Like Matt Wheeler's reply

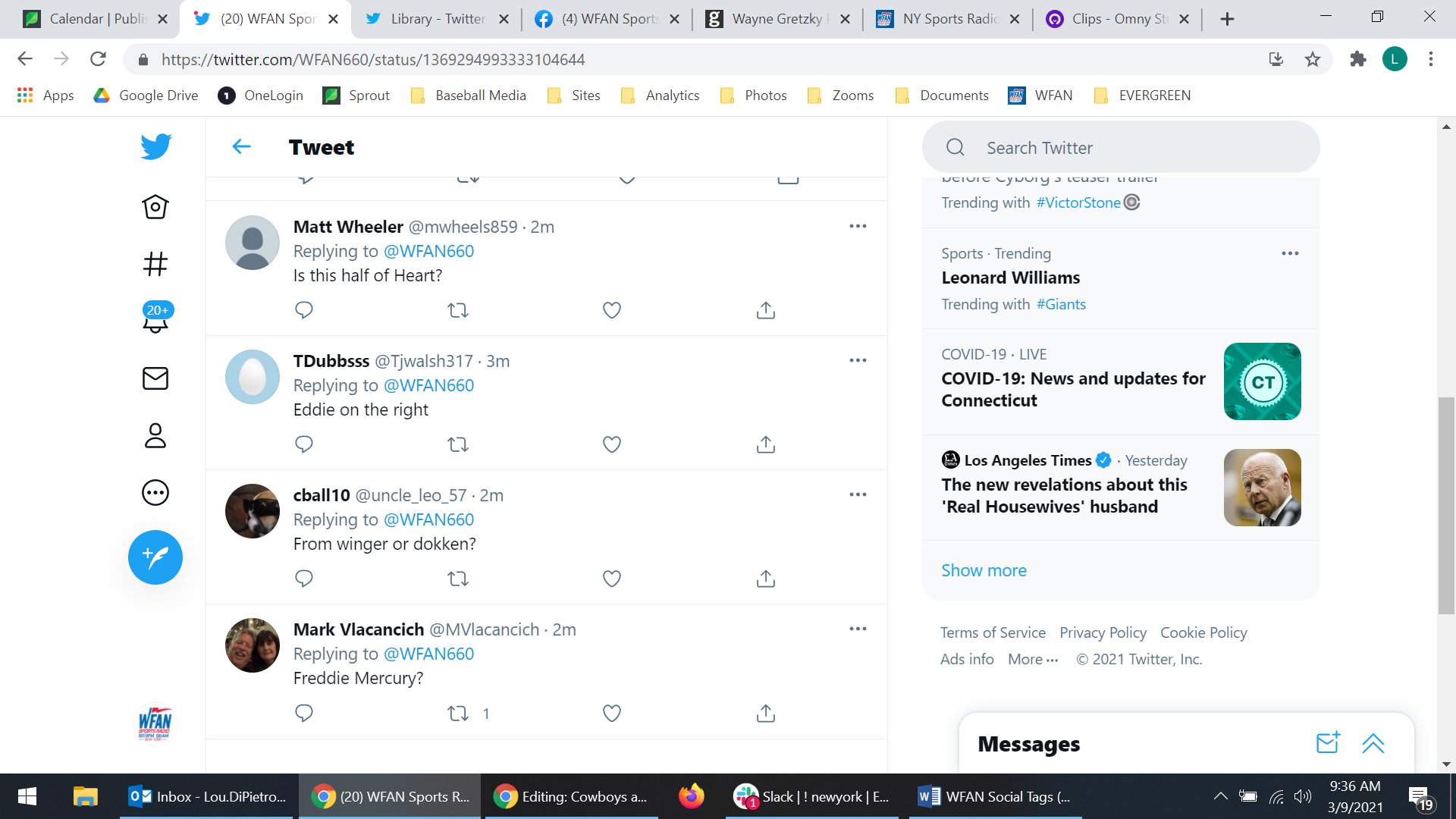click(x=611, y=310)
